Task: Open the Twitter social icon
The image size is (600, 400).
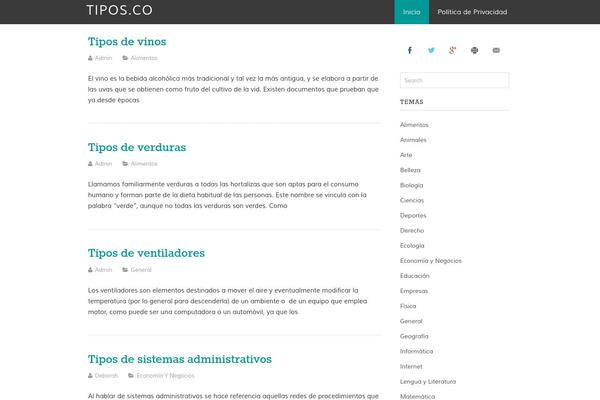Action: 431,50
